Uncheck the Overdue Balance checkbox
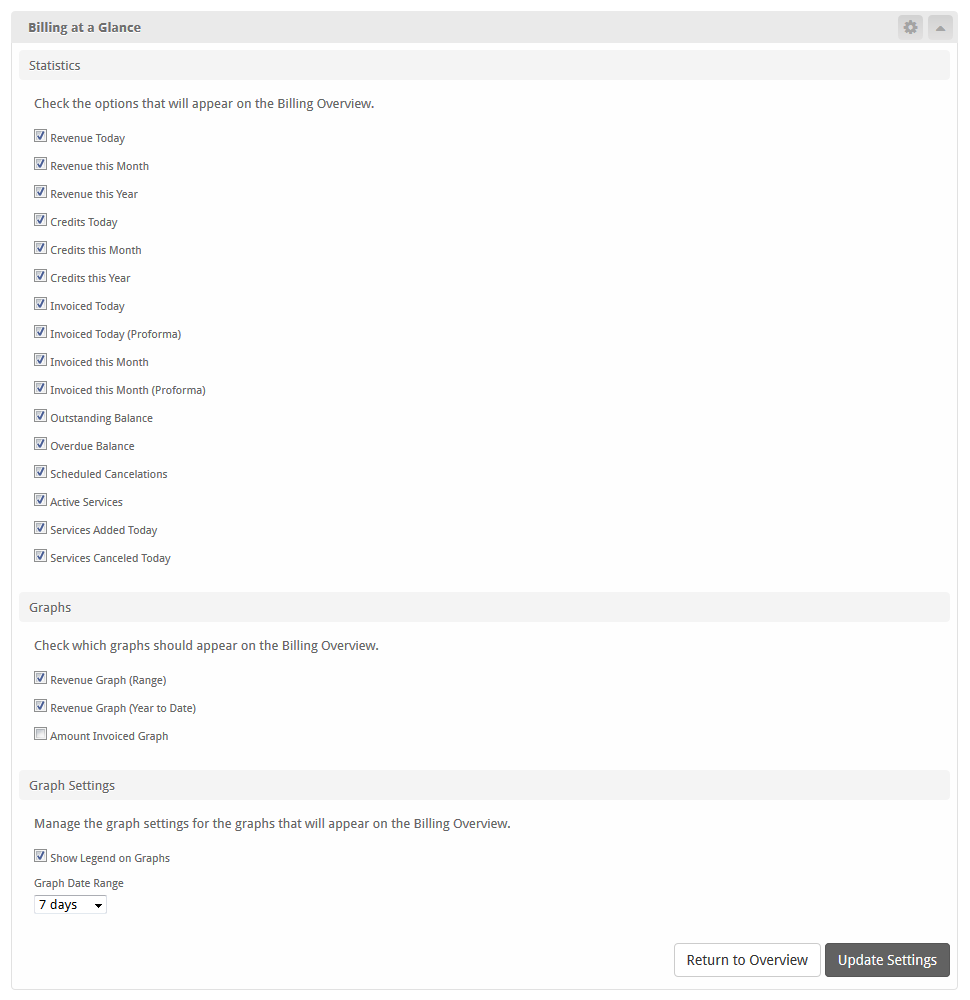970x1000 pixels. 41,444
